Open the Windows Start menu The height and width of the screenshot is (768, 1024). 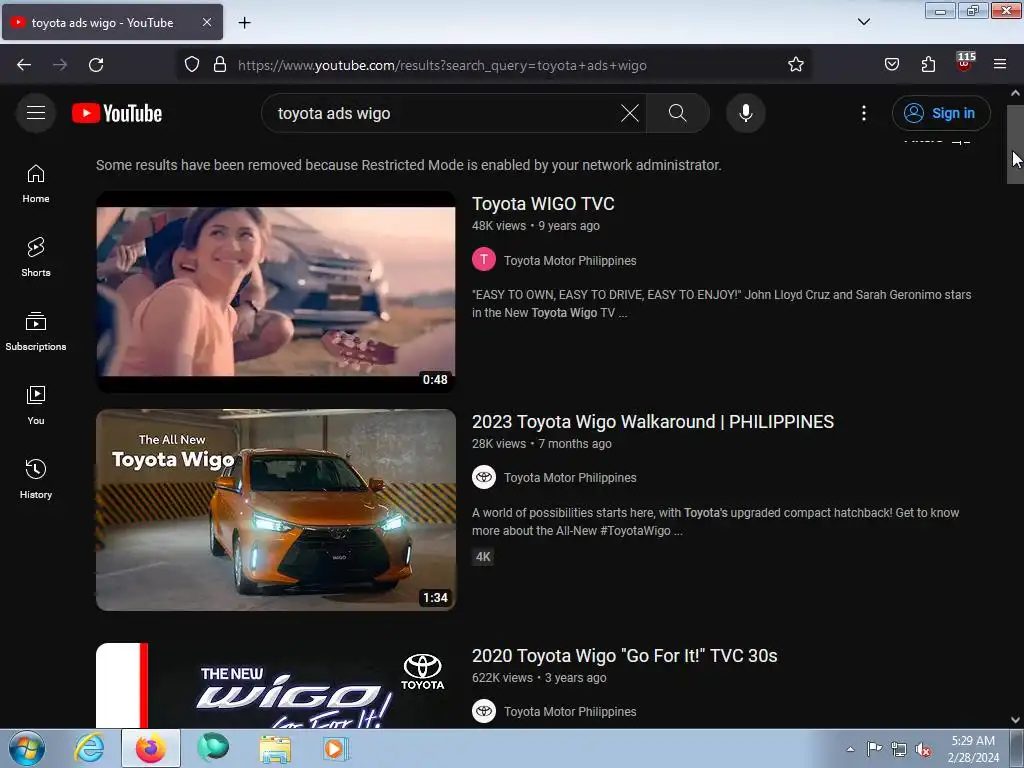[27, 748]
